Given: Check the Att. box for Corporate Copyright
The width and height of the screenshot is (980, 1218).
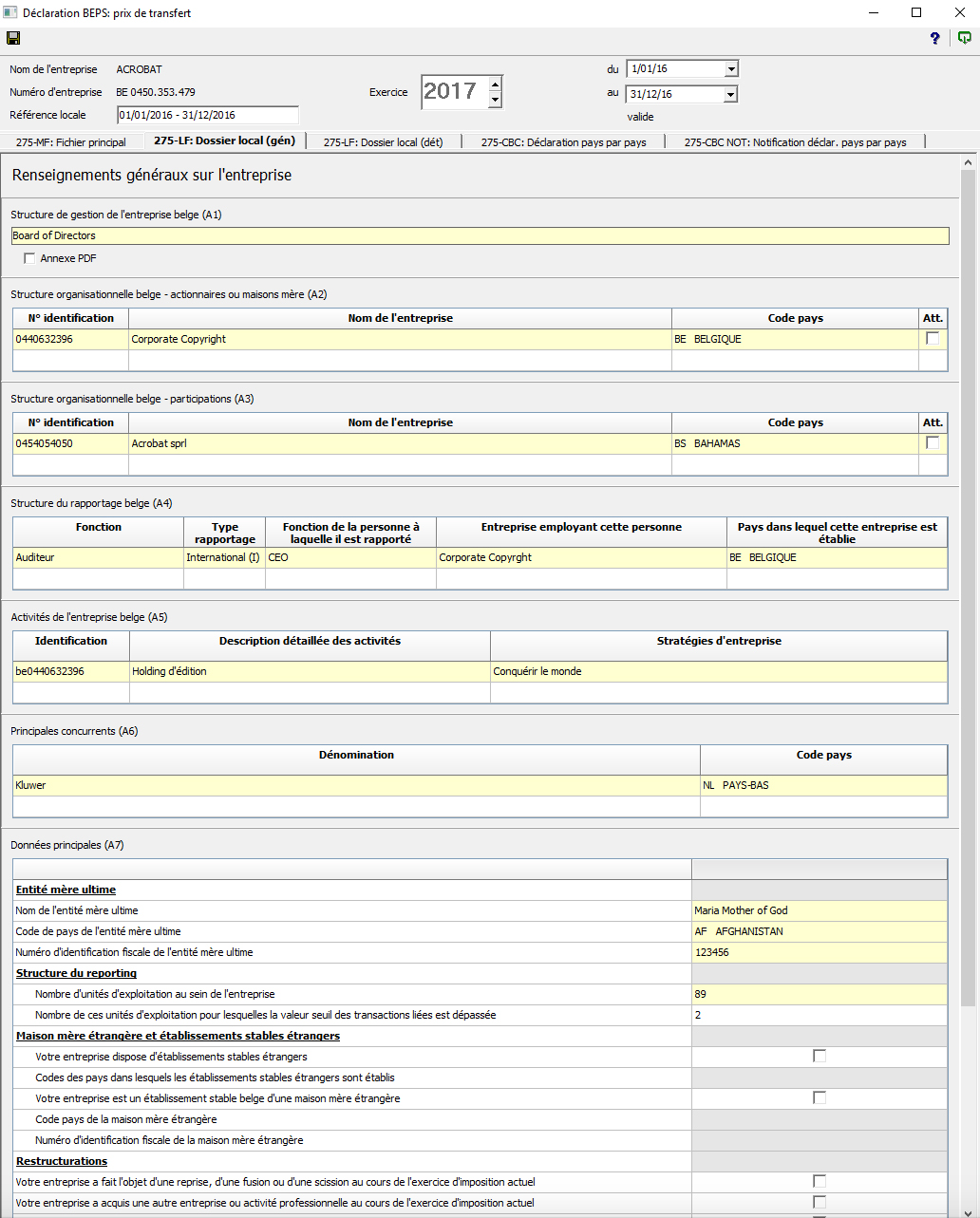Looking at the screenshot, I should [933, 338].
